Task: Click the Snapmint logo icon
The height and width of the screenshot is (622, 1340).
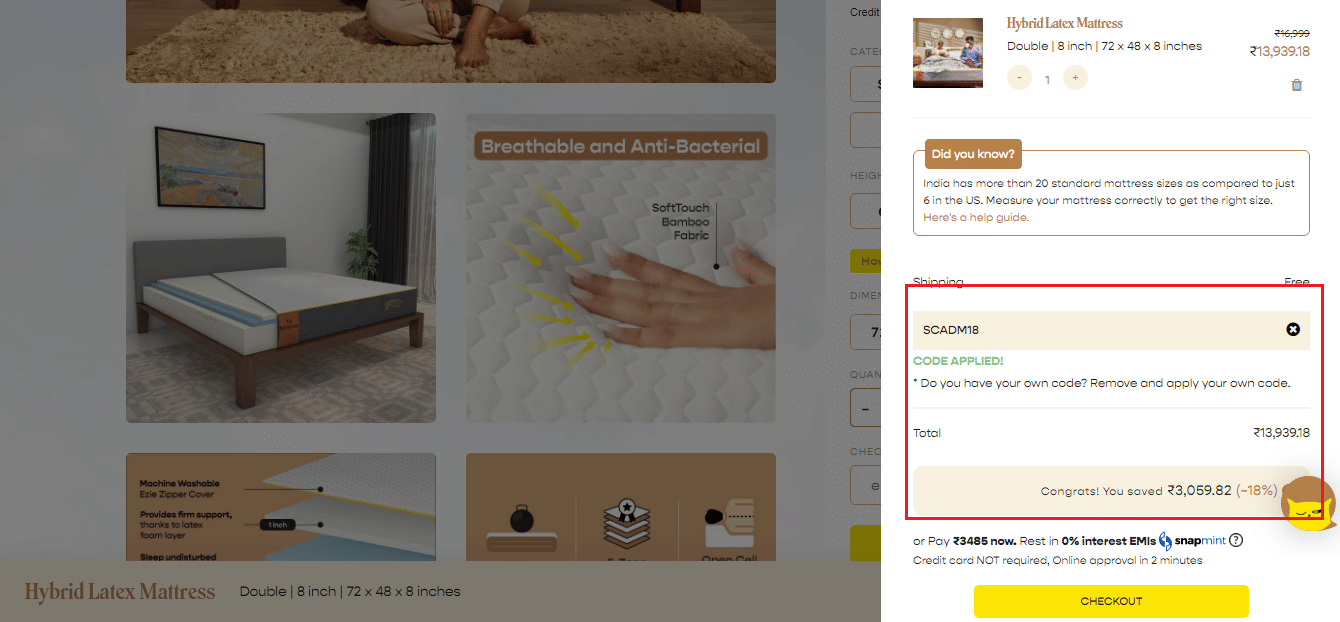Action: [x=1166, y=541]
